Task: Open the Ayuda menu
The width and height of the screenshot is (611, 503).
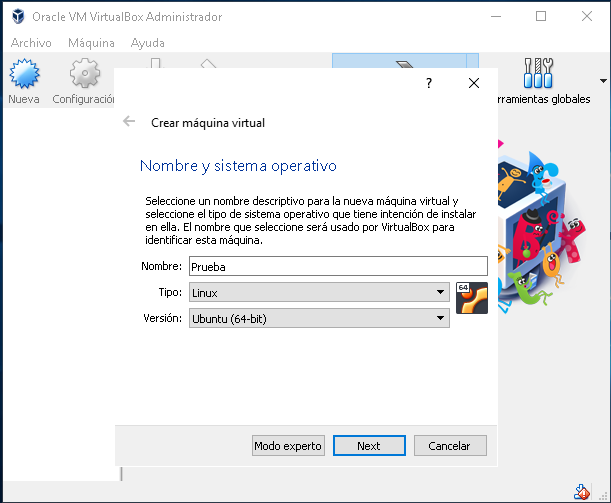Action: point(148,43)
